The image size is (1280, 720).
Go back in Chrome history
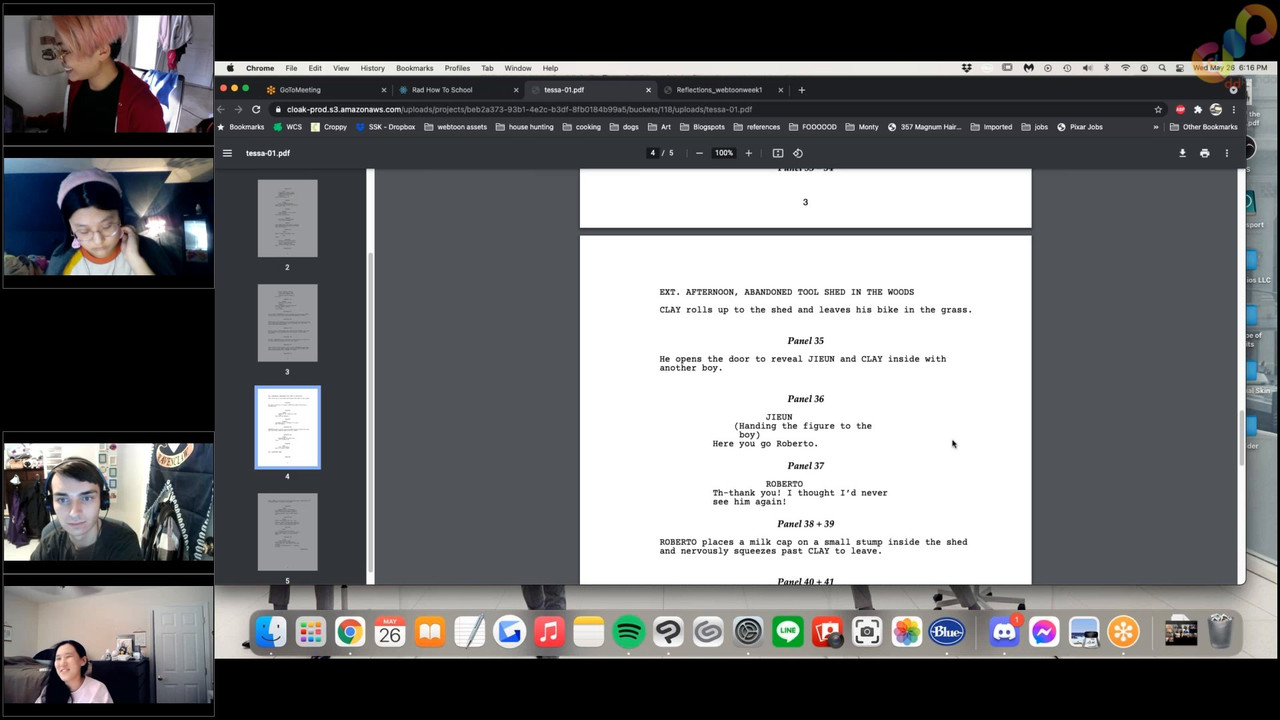223,109
